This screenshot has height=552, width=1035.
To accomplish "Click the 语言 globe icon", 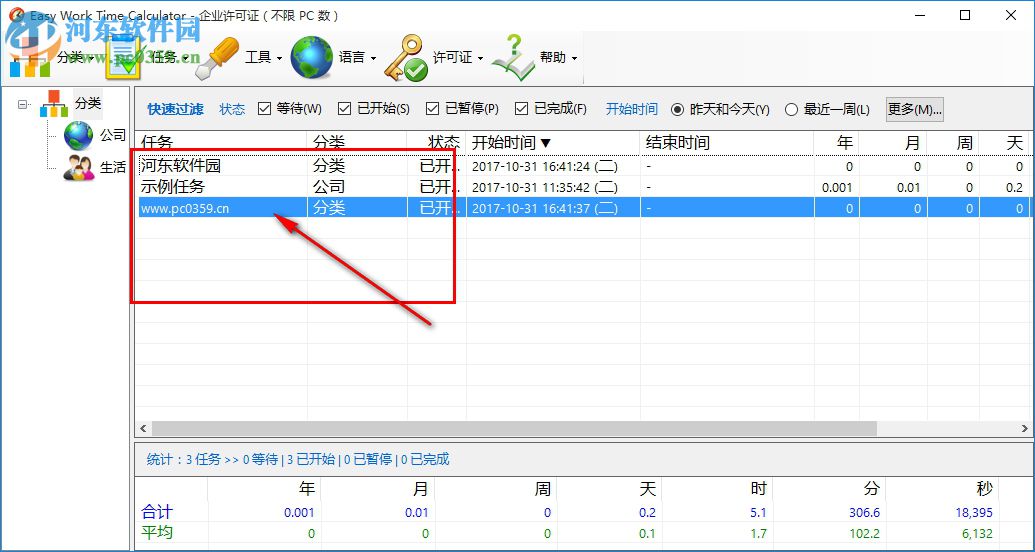I will pyautogui.click(x=312, y=58).
